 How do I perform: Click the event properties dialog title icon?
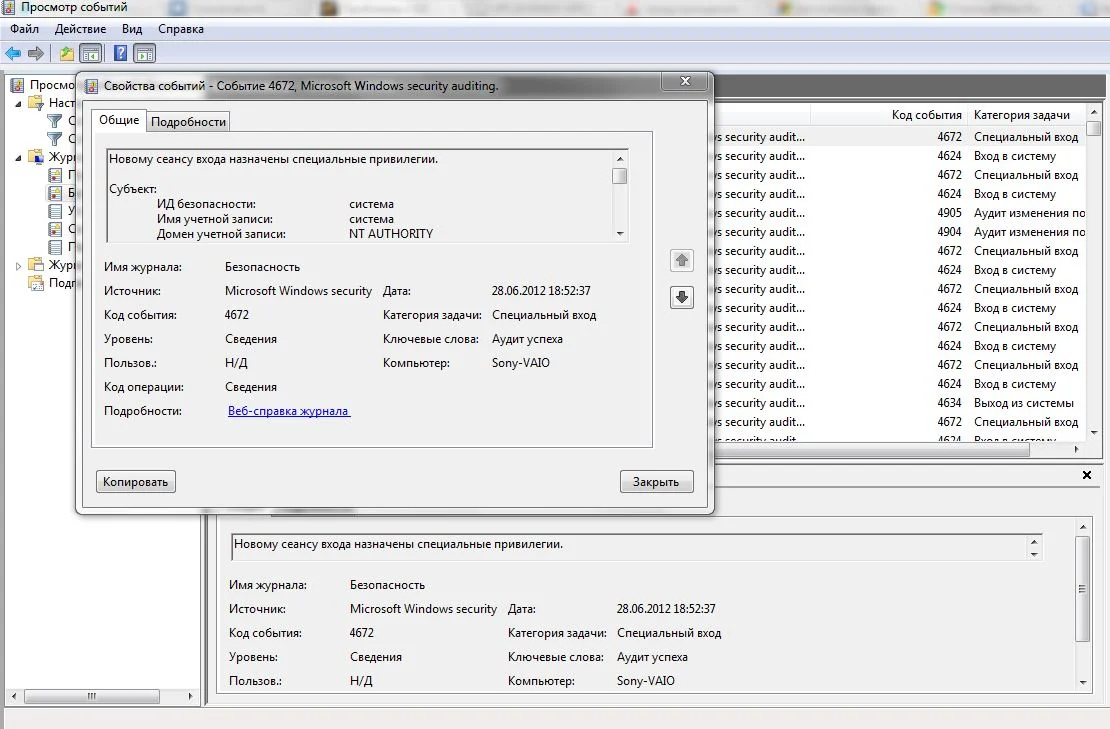point(91,86)
